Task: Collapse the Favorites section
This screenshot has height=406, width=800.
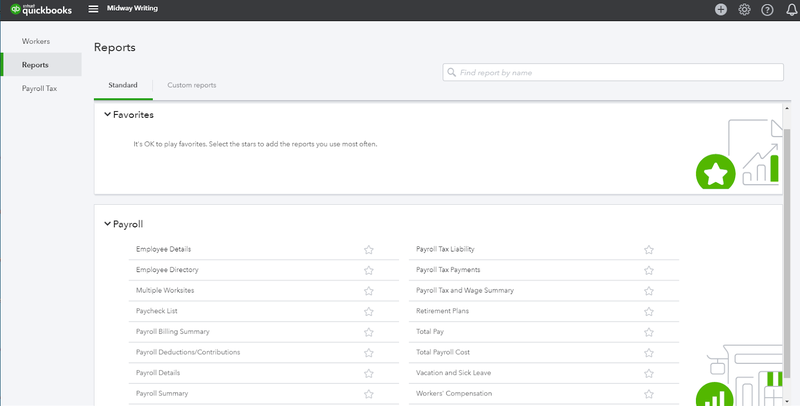Action: point(107,114)
